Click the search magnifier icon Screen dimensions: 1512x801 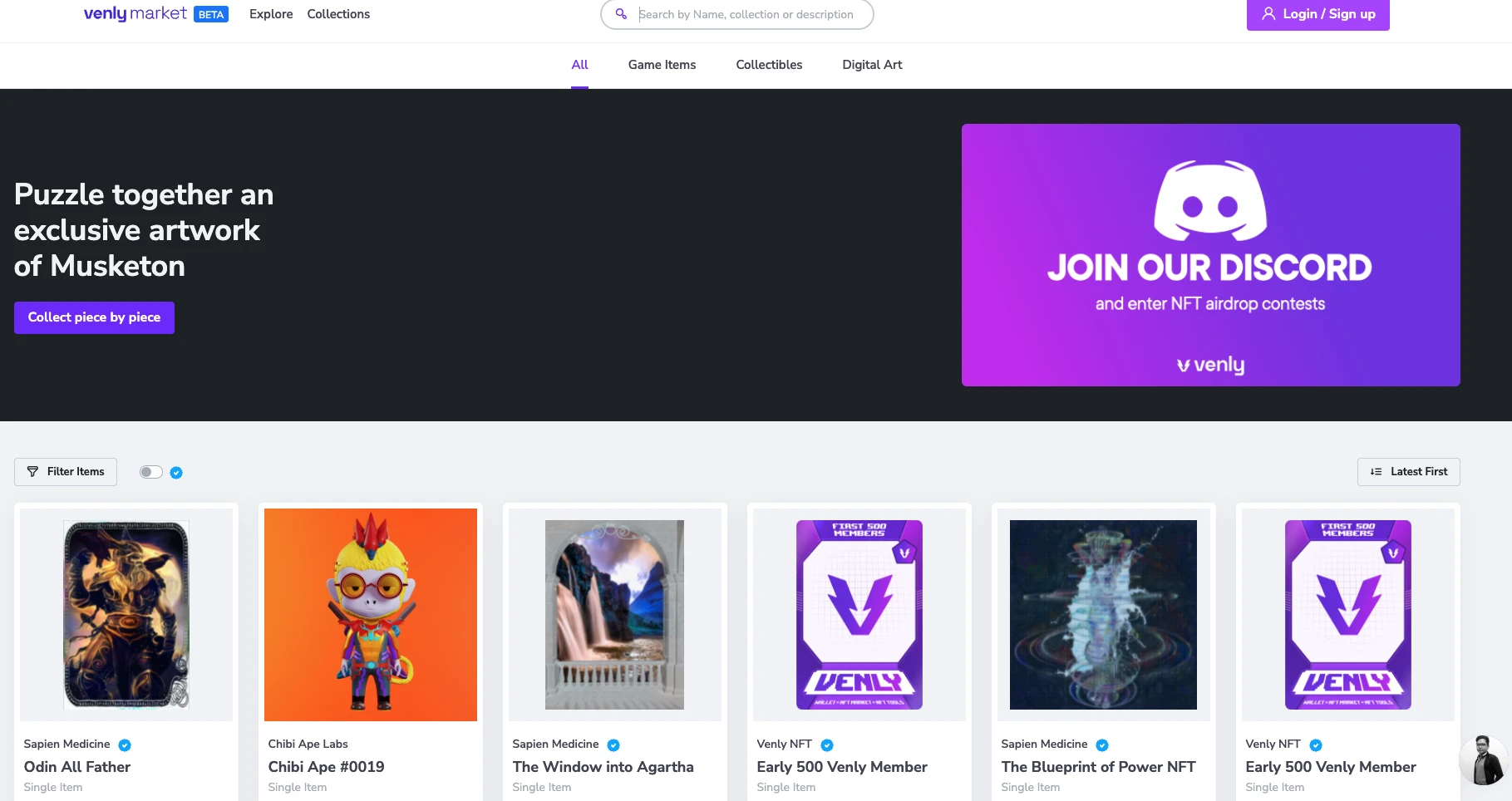[x=621, y=14]
